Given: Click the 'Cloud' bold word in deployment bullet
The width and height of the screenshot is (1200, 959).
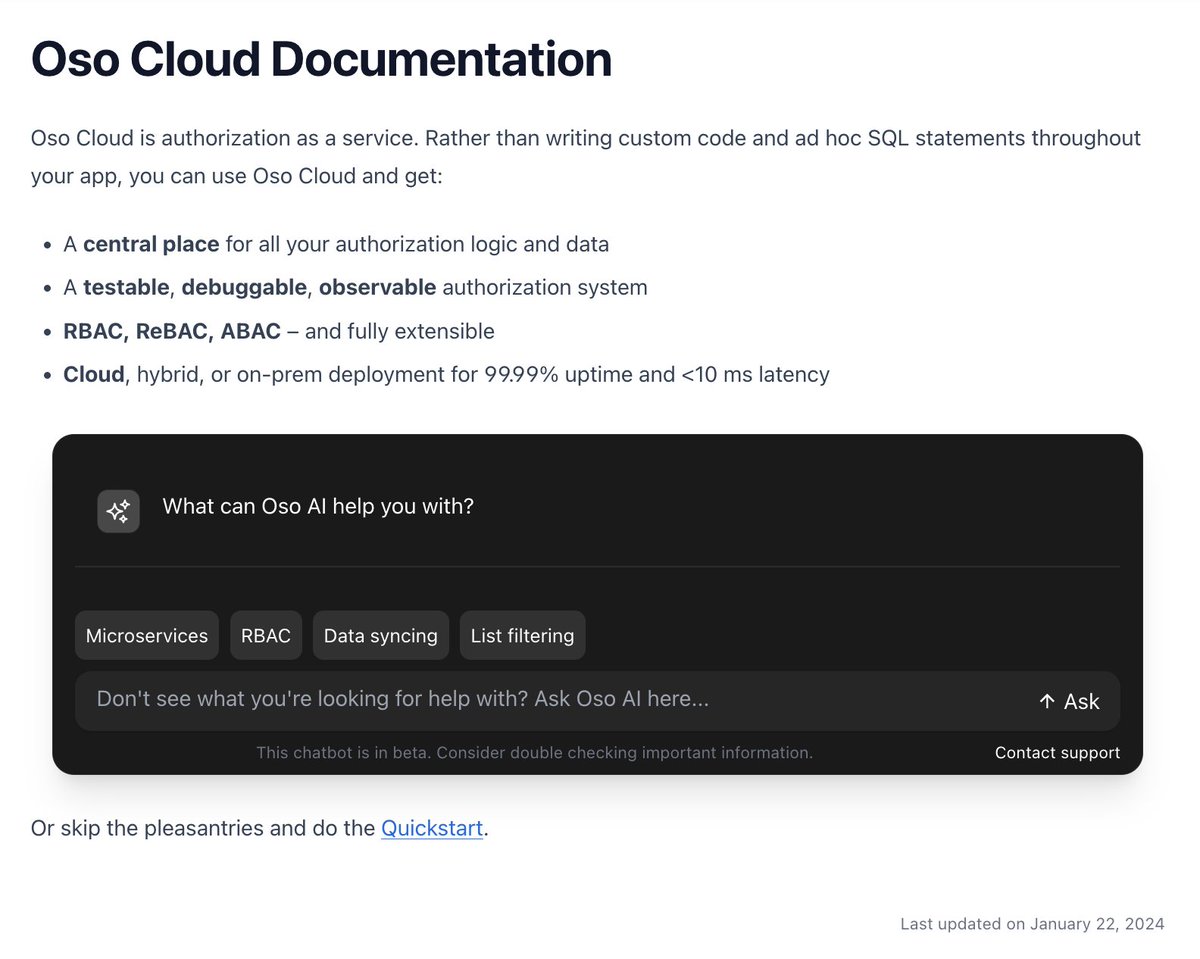Looking at the screenshot, I should coord(94,375).
